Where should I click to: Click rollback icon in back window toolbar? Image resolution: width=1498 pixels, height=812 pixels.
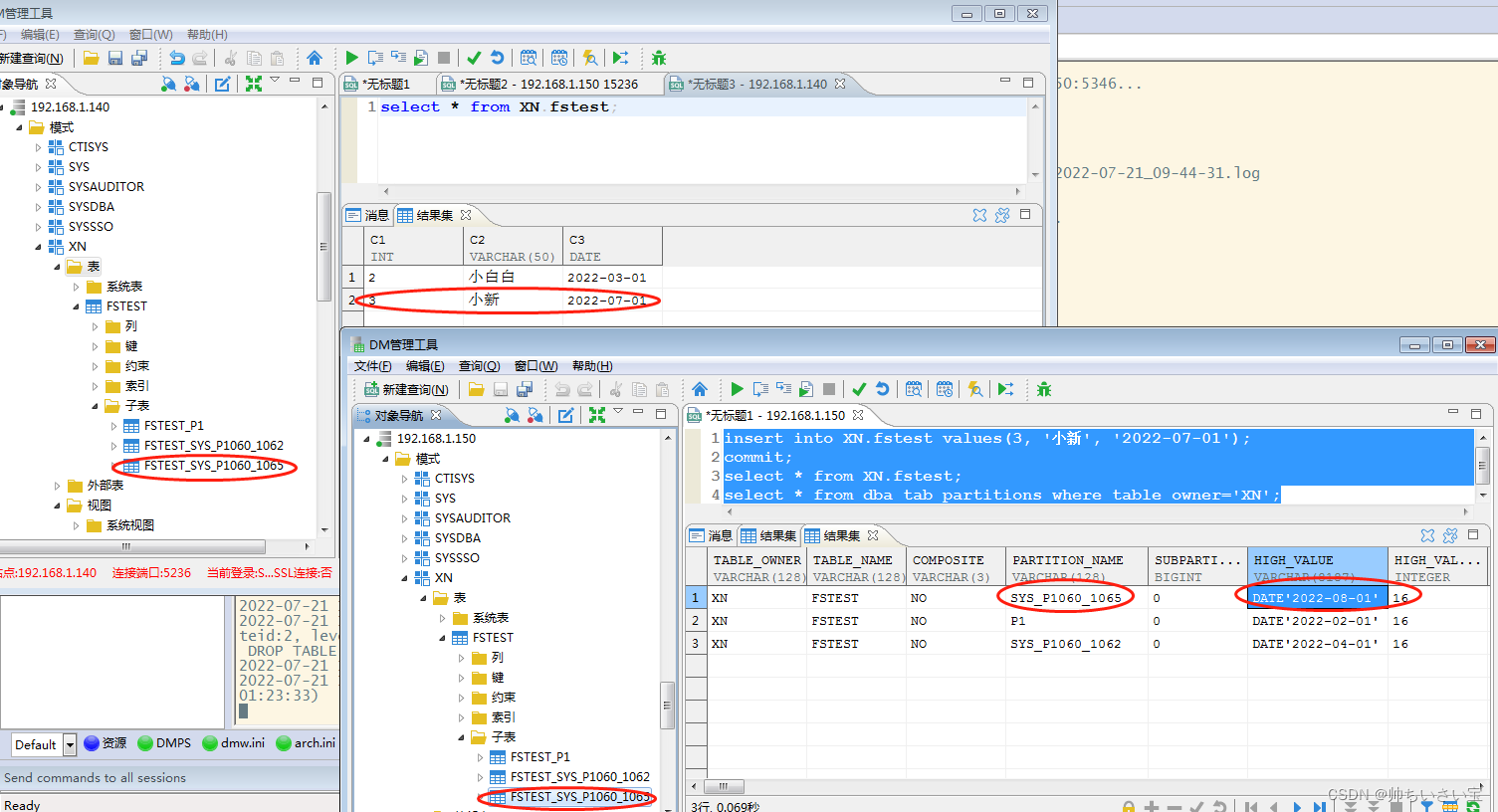point(497,58)
